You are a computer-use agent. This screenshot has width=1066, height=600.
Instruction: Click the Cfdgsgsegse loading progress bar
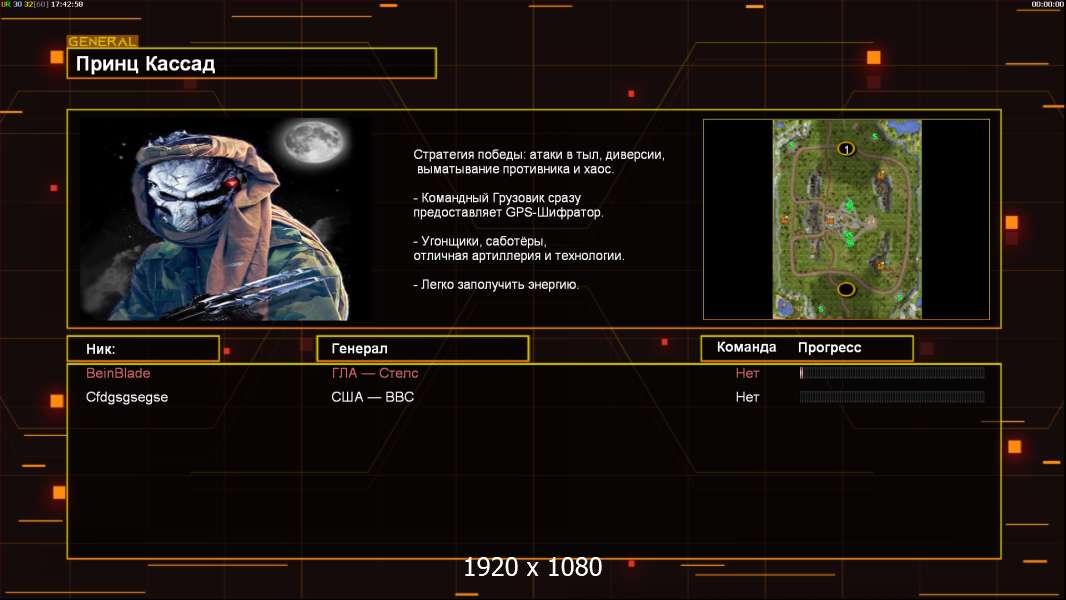click(892, 397)
